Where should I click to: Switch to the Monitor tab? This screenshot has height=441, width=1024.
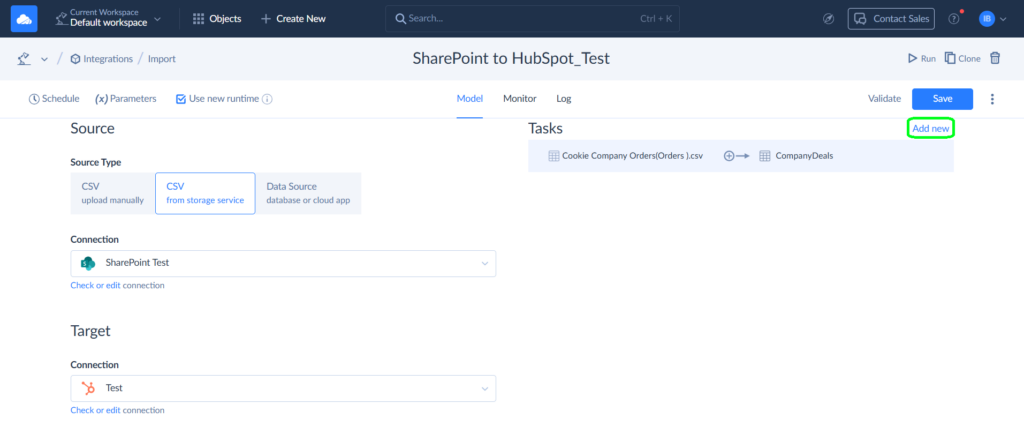520,99
